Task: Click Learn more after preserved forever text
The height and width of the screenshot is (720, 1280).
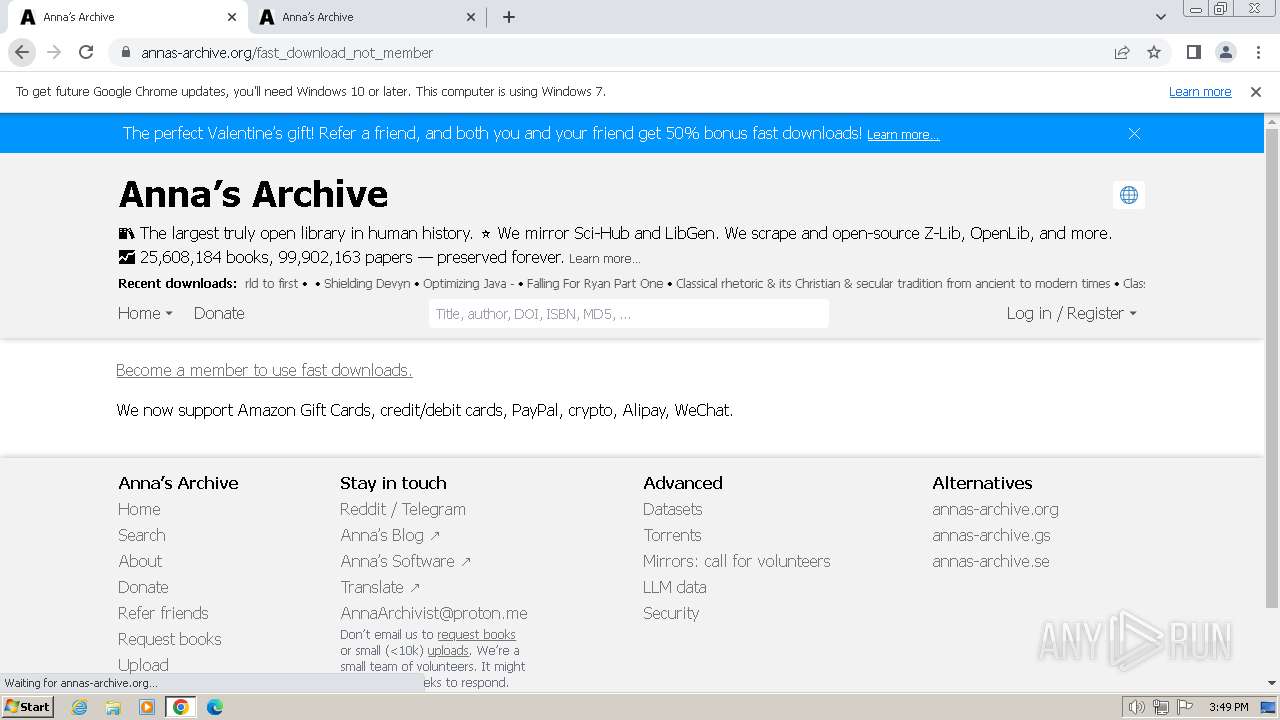Action: pos(604,258)
